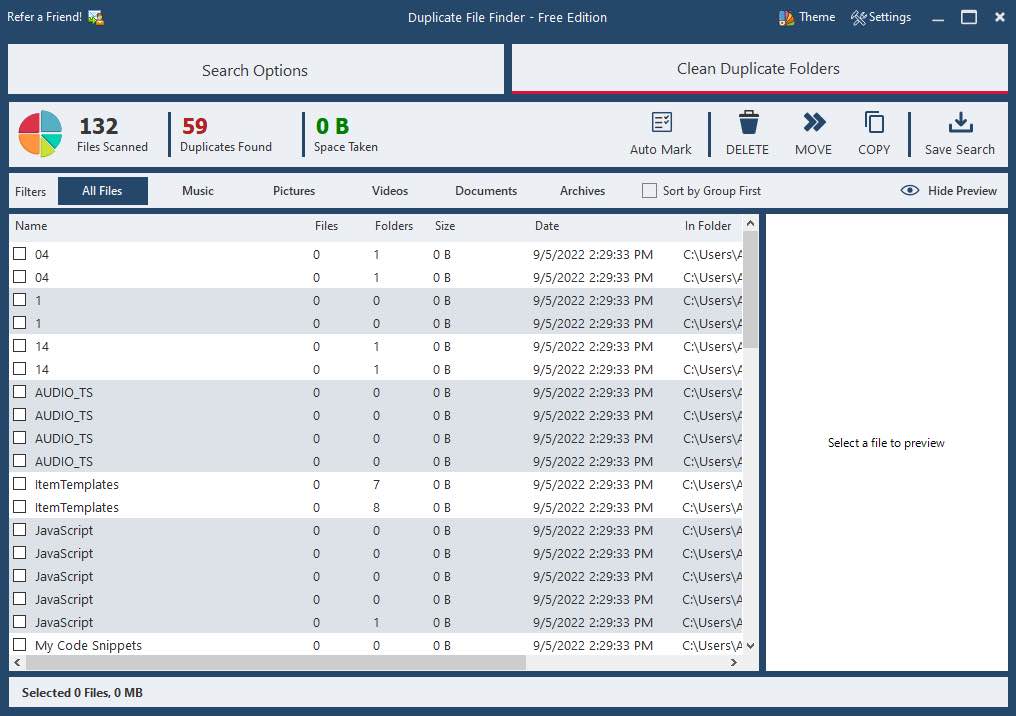
Task: Select the My Code Snippets folder name
Action: pyautogui.click(x=88, y=645)
